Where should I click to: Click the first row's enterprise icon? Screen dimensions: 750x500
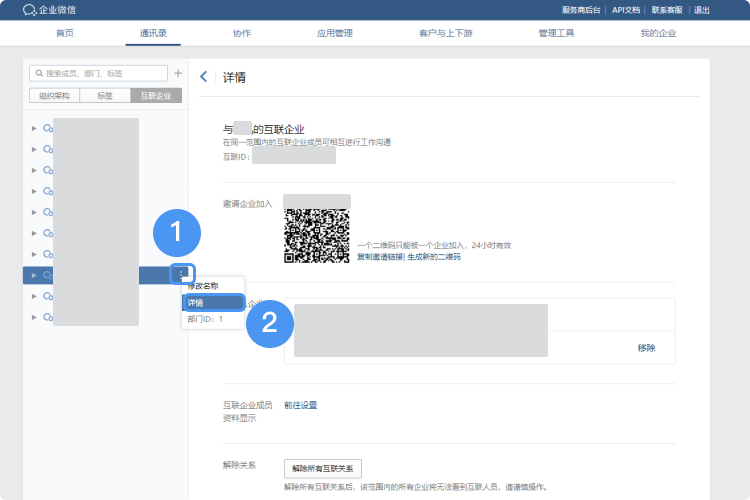[48, 128]
